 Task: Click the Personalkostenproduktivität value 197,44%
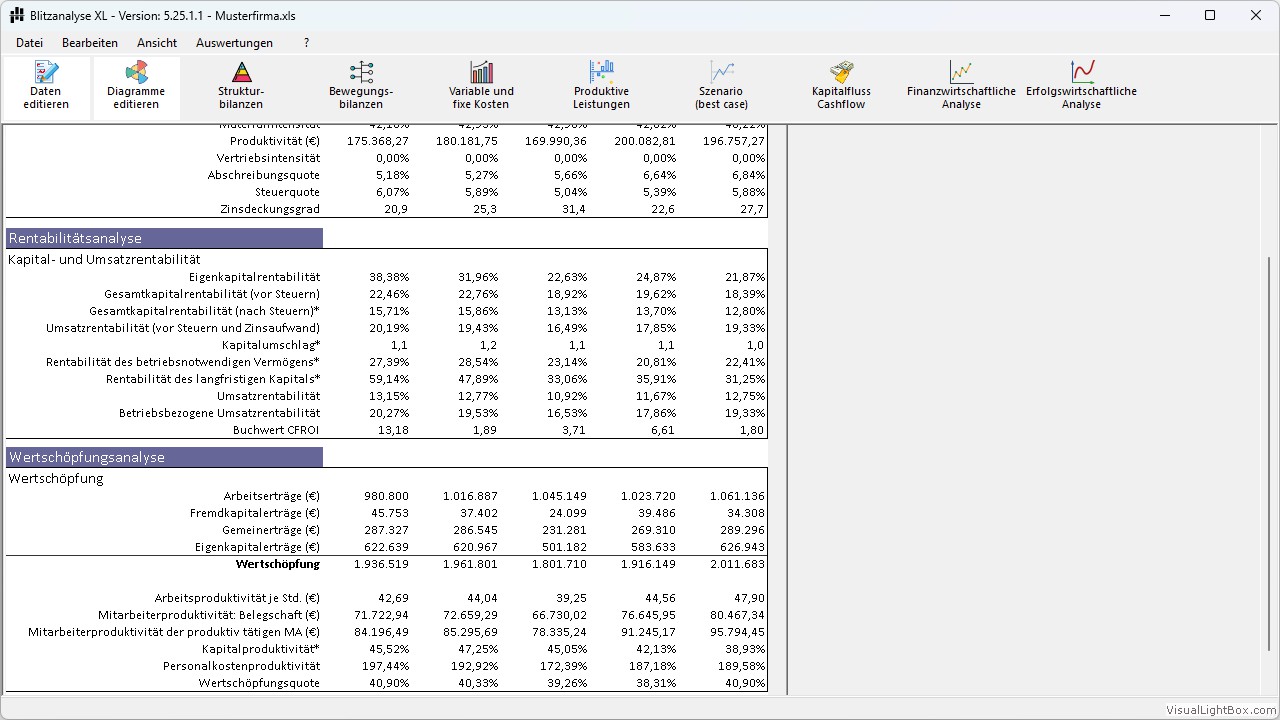tap(386, 666)
